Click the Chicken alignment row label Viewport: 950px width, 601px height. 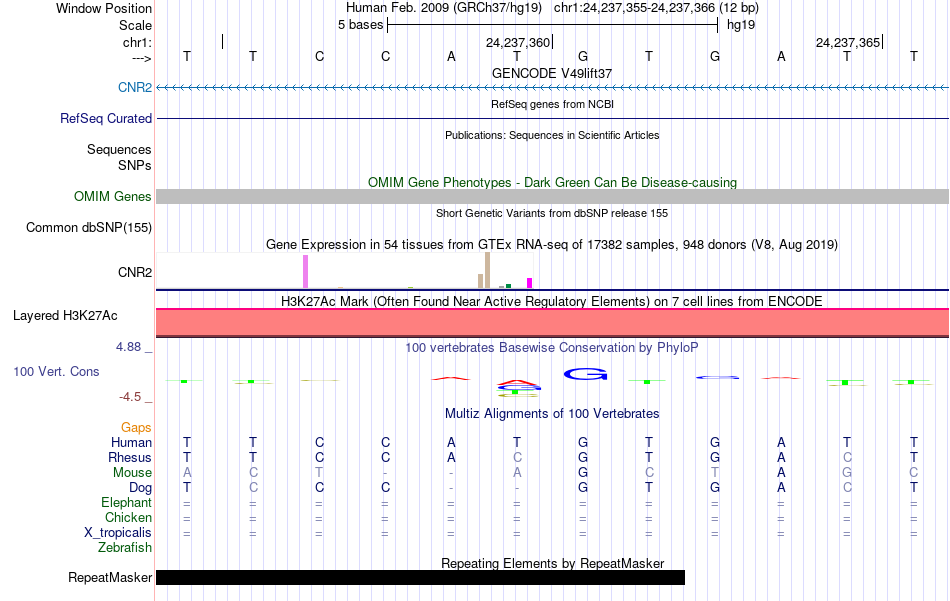128,517
